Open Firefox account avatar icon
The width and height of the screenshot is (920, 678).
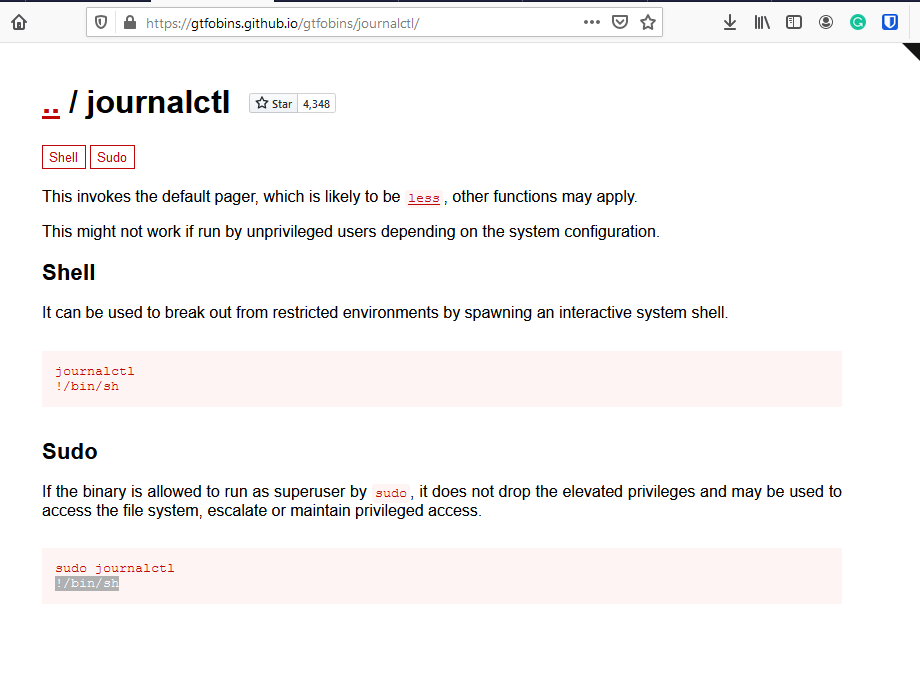coord(826,22)
